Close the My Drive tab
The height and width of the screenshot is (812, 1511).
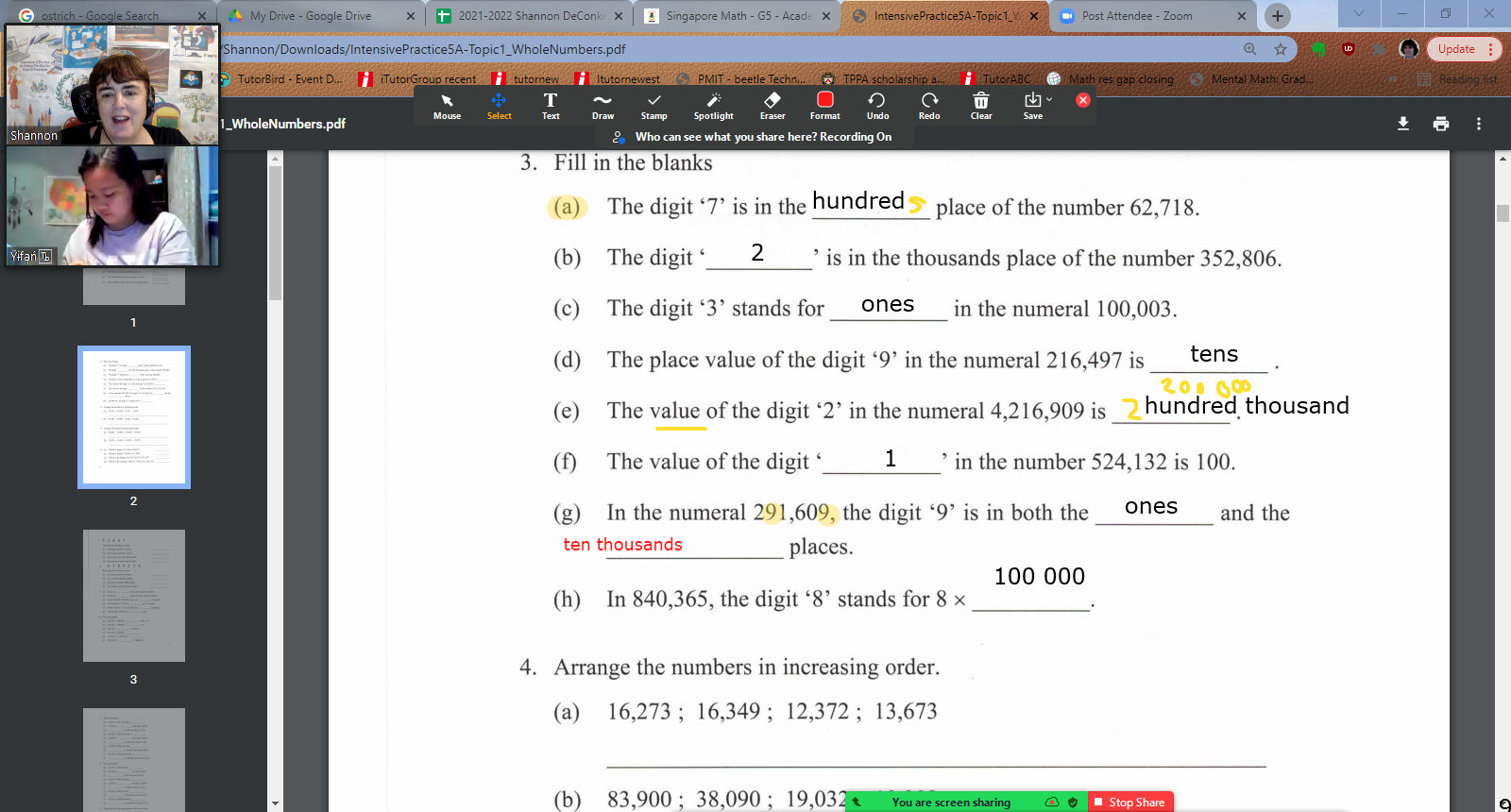coord(411,16)
